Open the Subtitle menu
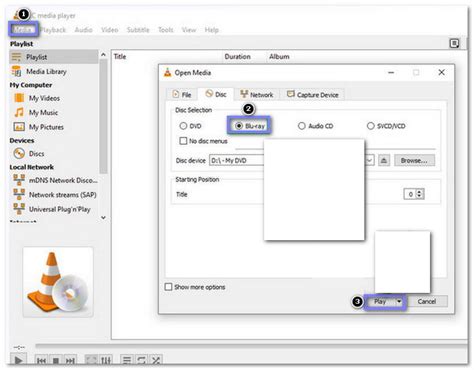 138,30
